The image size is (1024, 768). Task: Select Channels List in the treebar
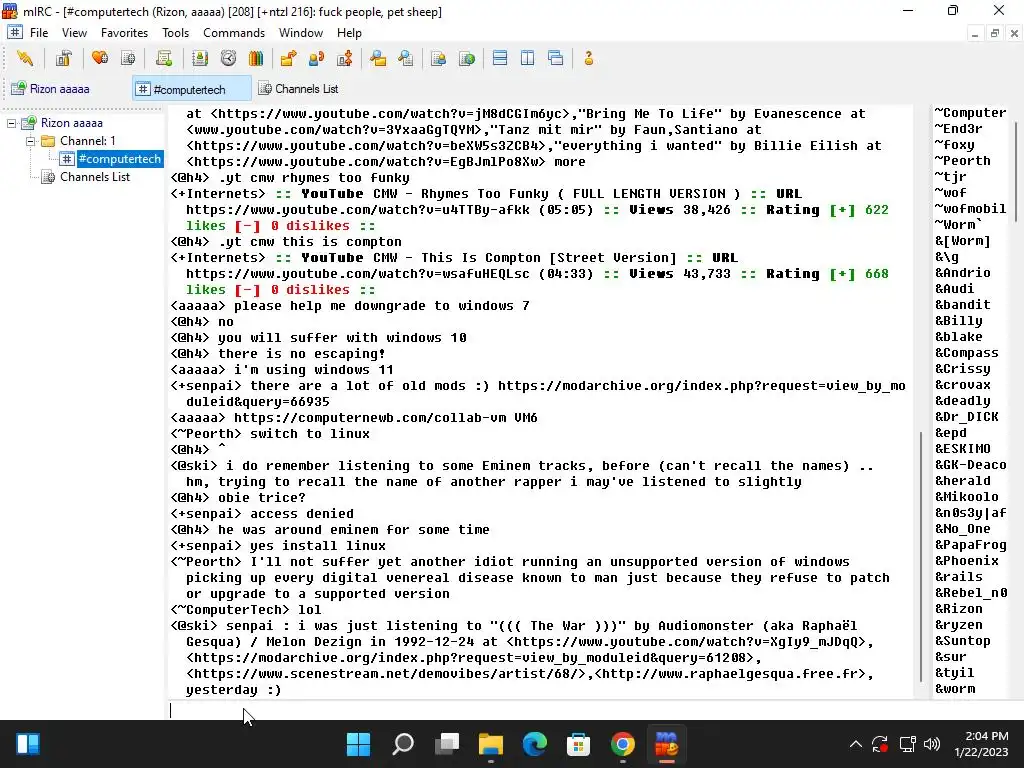[95, 177]
